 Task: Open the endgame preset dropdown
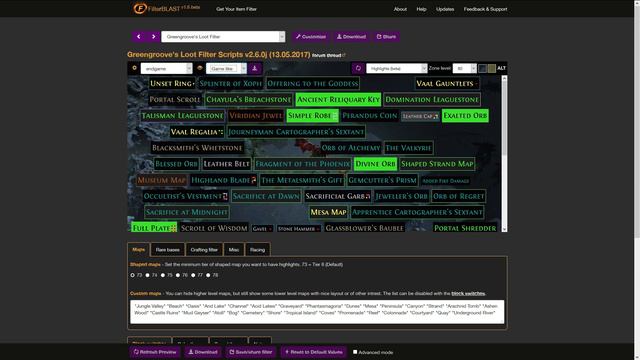click(166, 69)
